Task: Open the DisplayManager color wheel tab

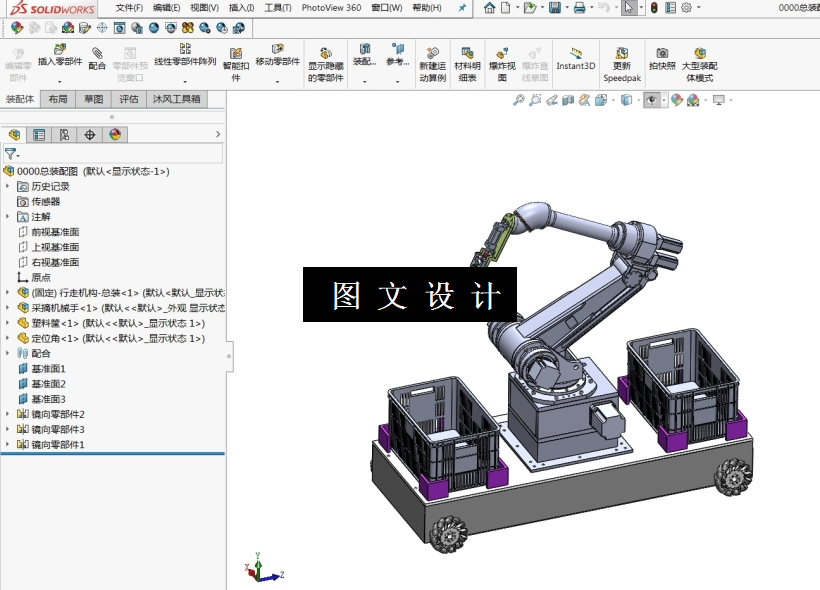Action: tap(115, 134)
